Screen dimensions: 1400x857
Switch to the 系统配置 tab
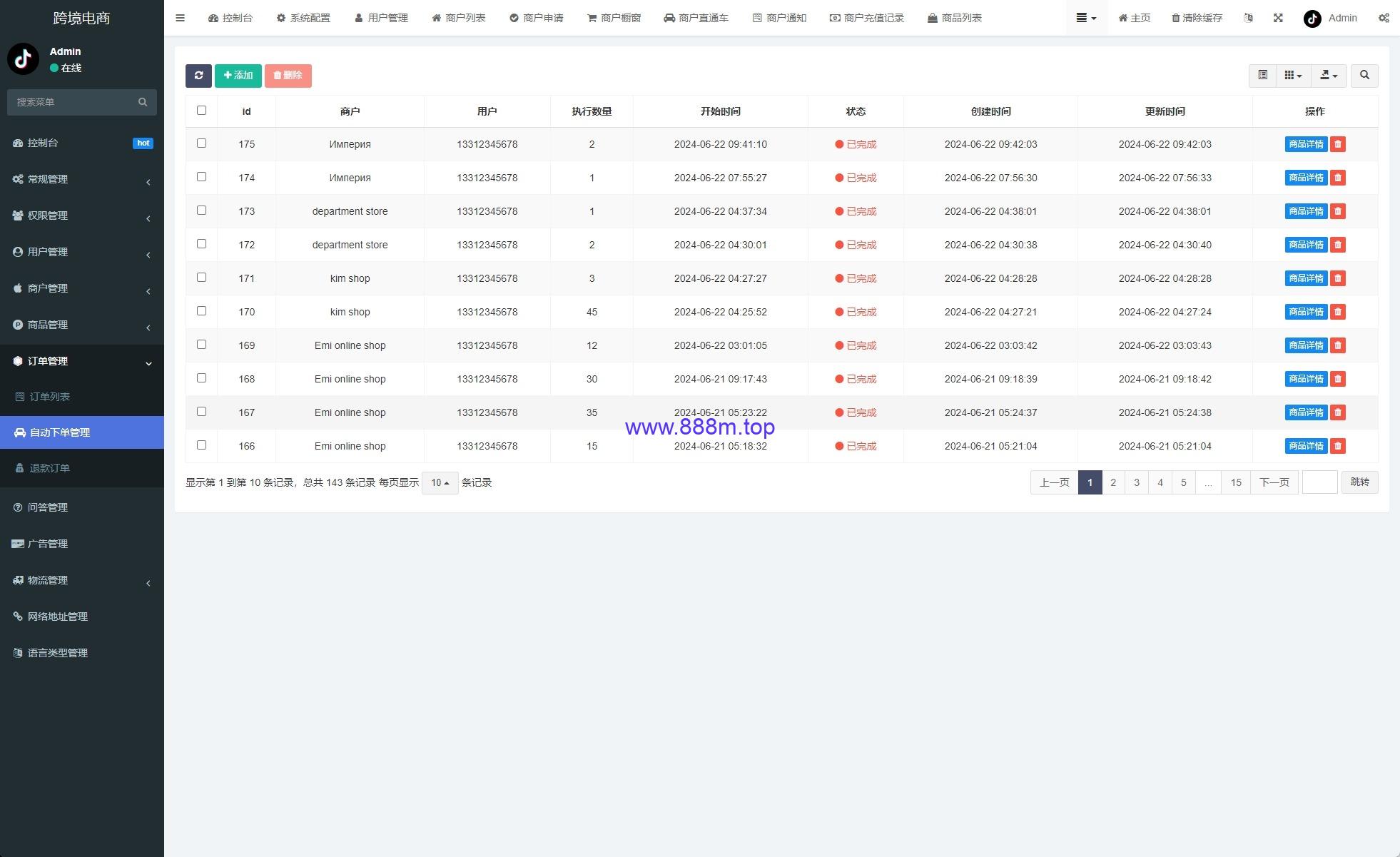pos(303,18)
